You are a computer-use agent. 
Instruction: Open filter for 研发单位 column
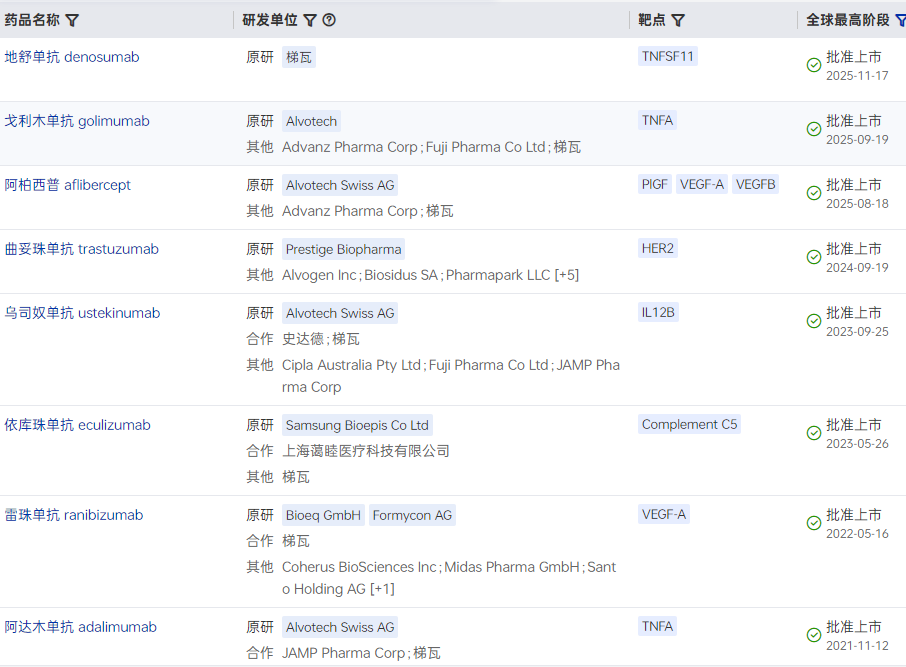point(310,20)
